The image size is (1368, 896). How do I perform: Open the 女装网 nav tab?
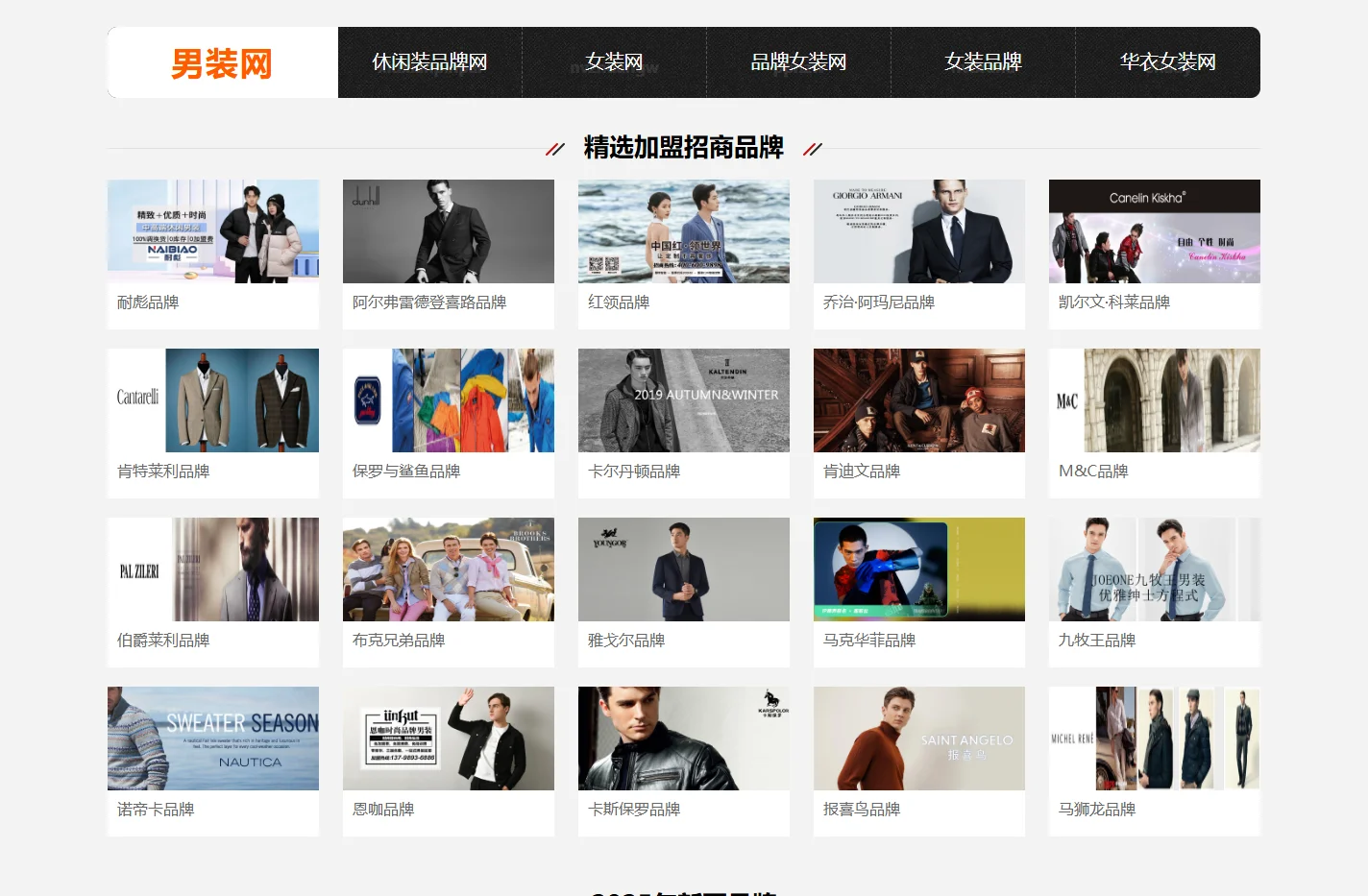(x=614, y=62)
